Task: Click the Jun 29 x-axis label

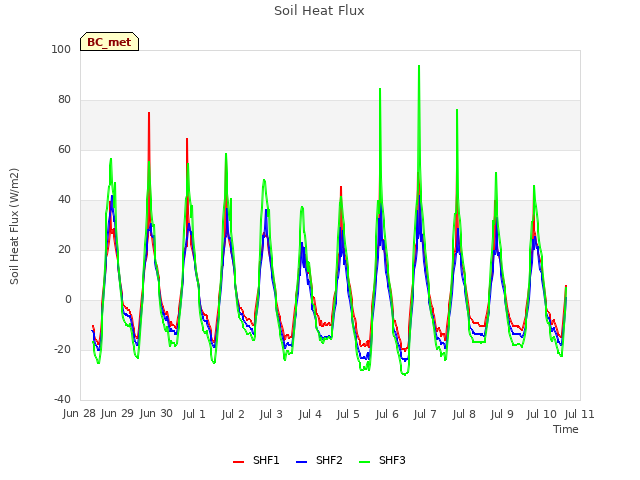Action: 117,414
